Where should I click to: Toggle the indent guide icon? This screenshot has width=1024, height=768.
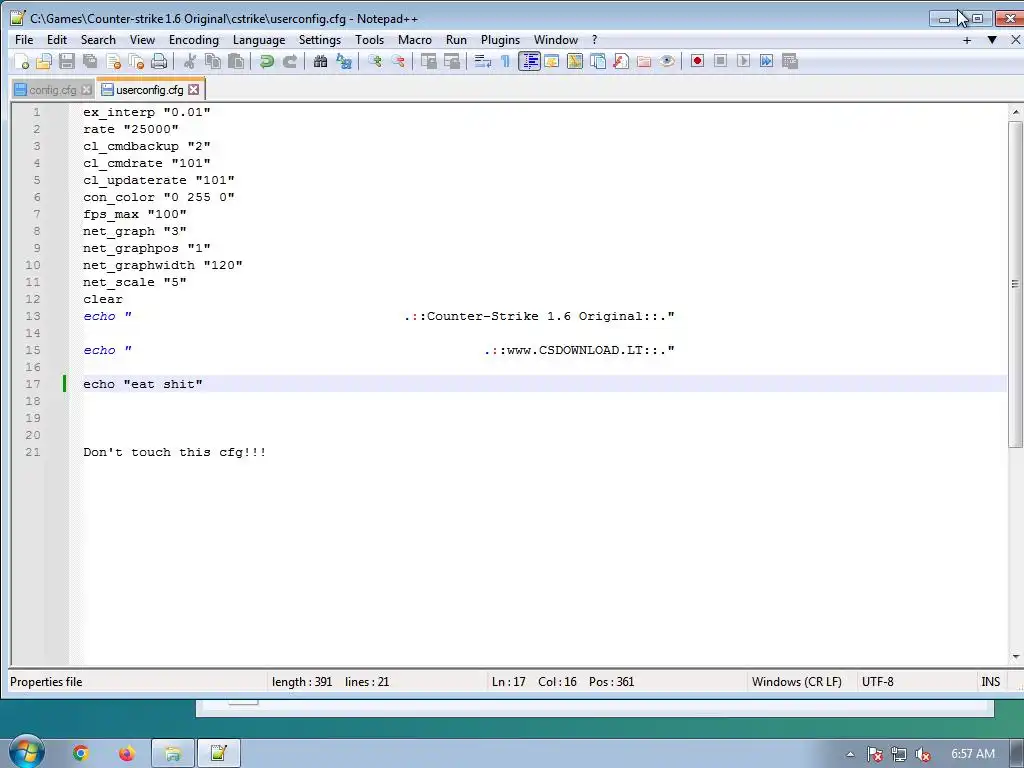tap(529, 61)
